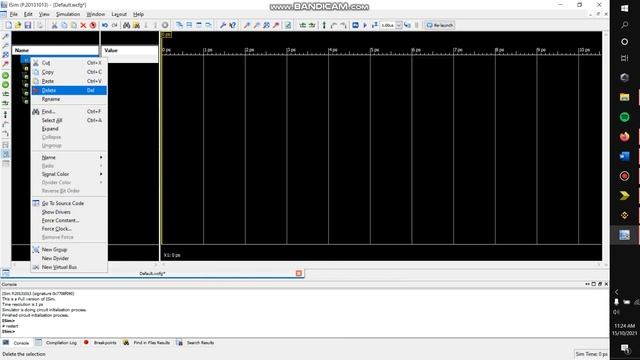Click the Add Marker icon in left sidebar
The height and width of the screenshot is (360, 640).
click(5, 115)
